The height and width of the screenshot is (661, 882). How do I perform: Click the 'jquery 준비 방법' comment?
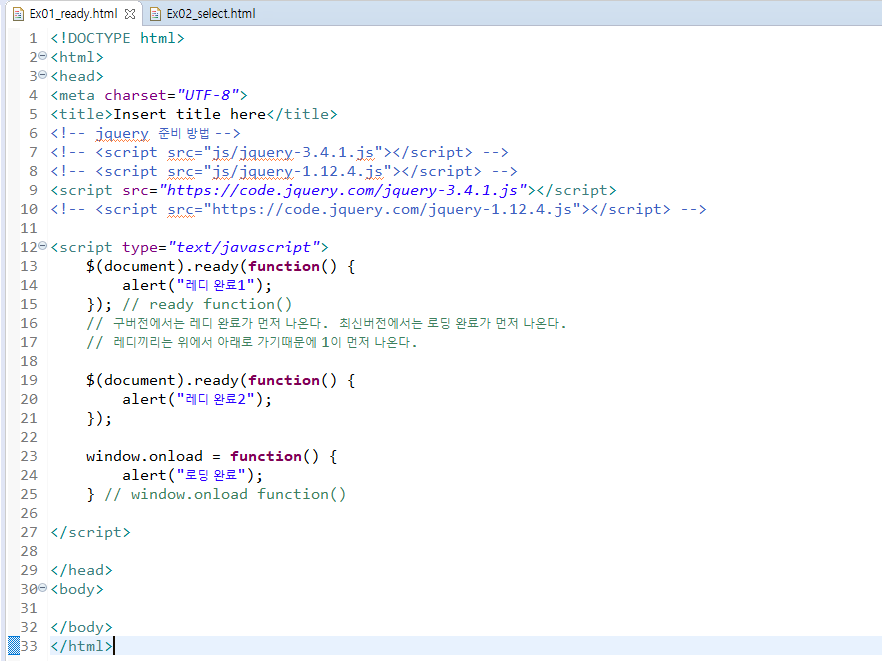tap(146, 133)
